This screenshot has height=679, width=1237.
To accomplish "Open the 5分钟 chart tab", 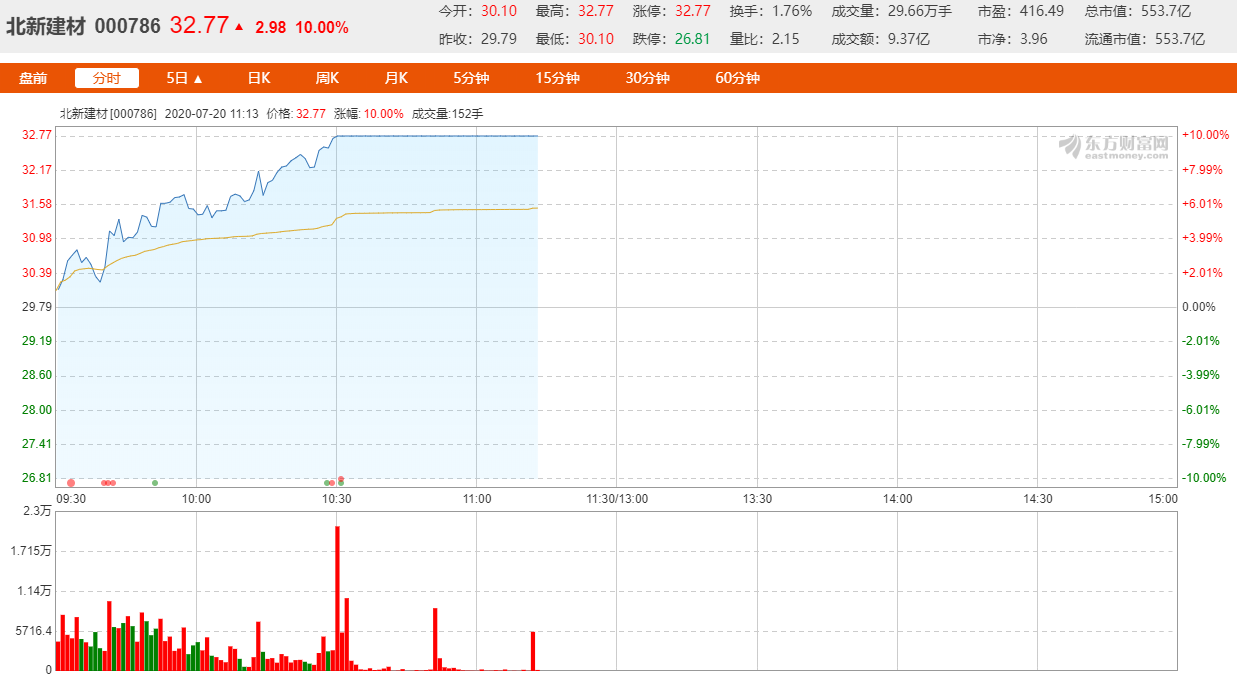I will click(470, 78).
